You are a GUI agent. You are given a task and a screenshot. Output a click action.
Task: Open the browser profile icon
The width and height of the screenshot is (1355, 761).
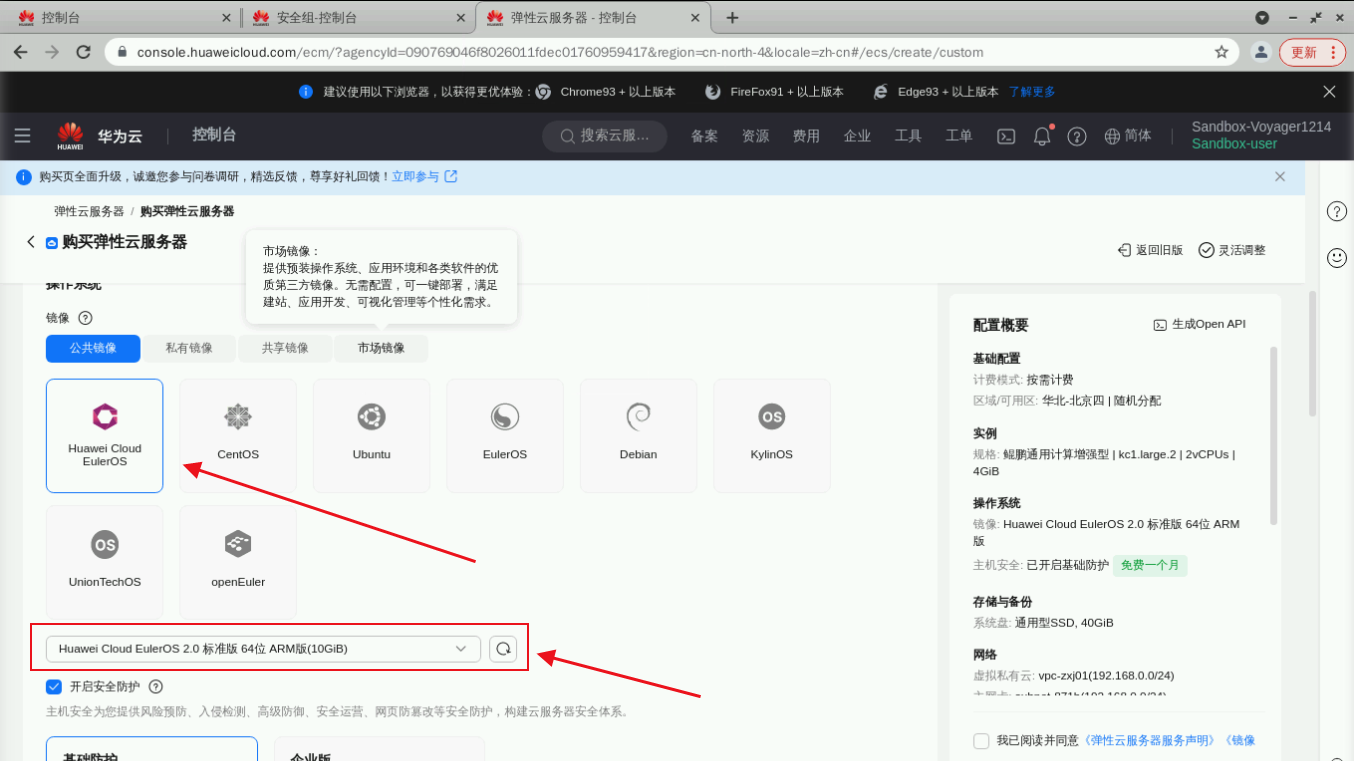[1261, 52]
